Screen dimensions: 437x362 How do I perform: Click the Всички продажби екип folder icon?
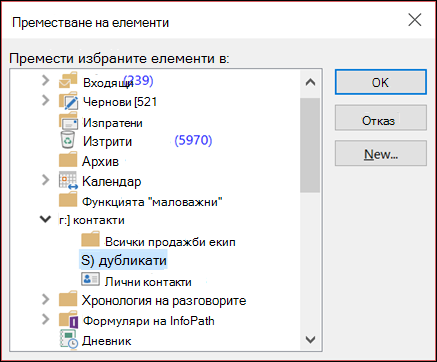(x=91, y=240)
